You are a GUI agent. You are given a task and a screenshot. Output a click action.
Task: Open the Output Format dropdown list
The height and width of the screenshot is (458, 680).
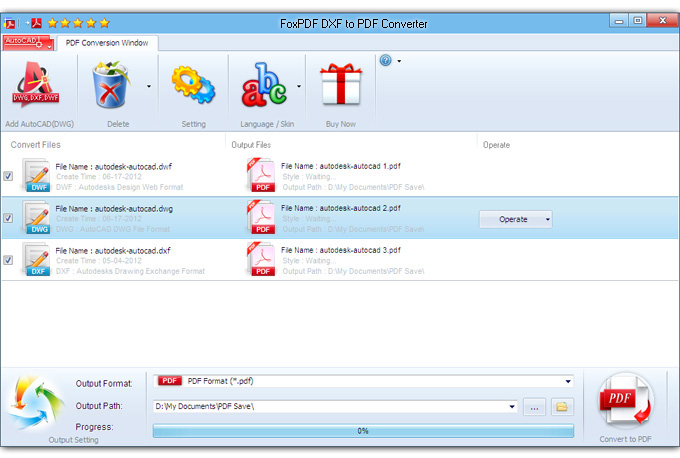(x=568, y=381)
